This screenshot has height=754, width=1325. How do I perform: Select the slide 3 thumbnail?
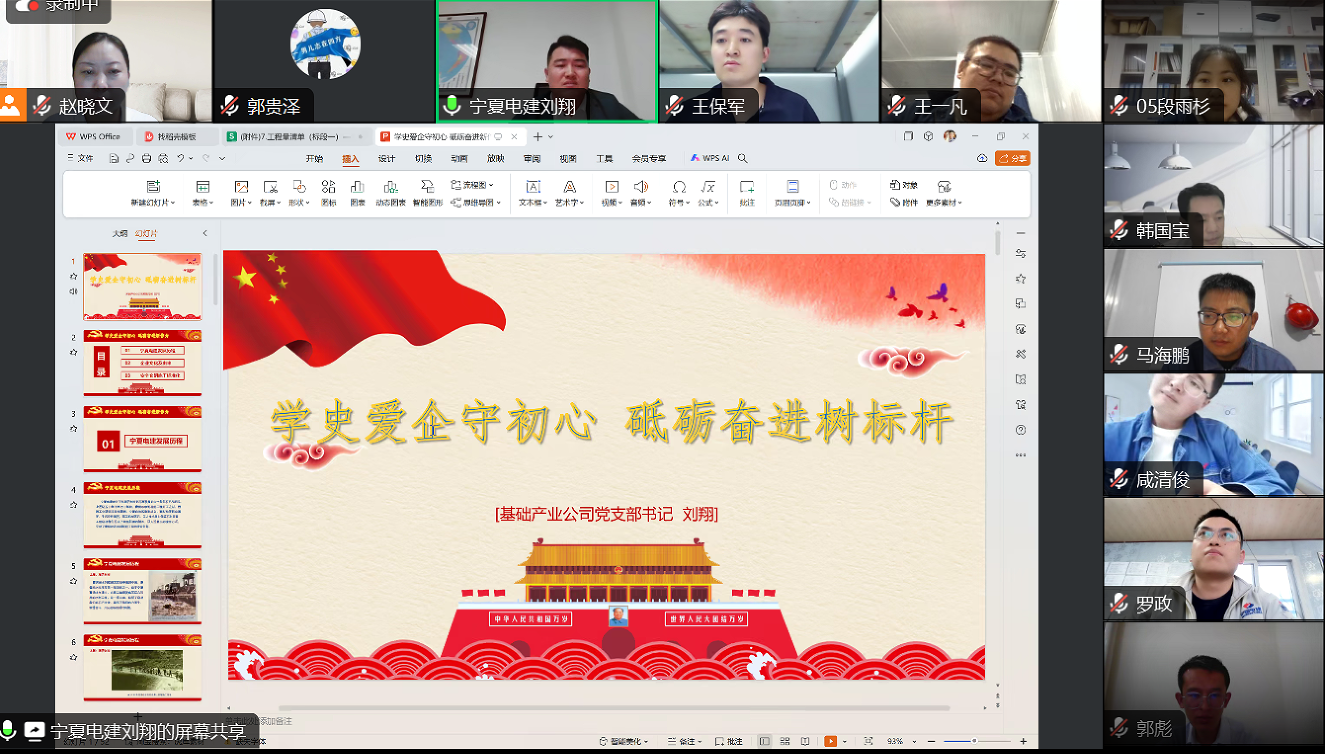pyautogui.click(x=142, y=438)
